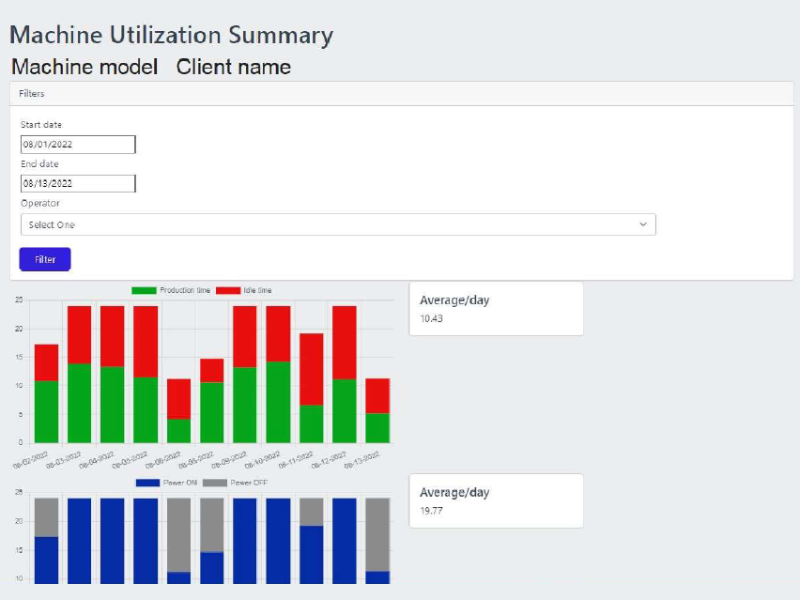Select green production bar for 08-02-2022
800x600 pixels.
[47, 411]
